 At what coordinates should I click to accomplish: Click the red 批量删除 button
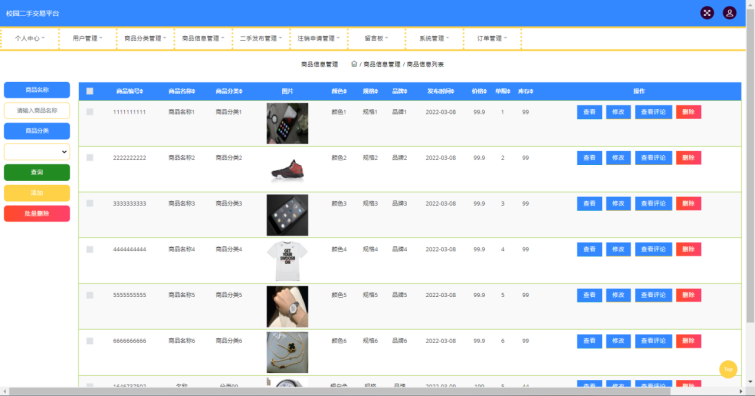tap(37, 213)
